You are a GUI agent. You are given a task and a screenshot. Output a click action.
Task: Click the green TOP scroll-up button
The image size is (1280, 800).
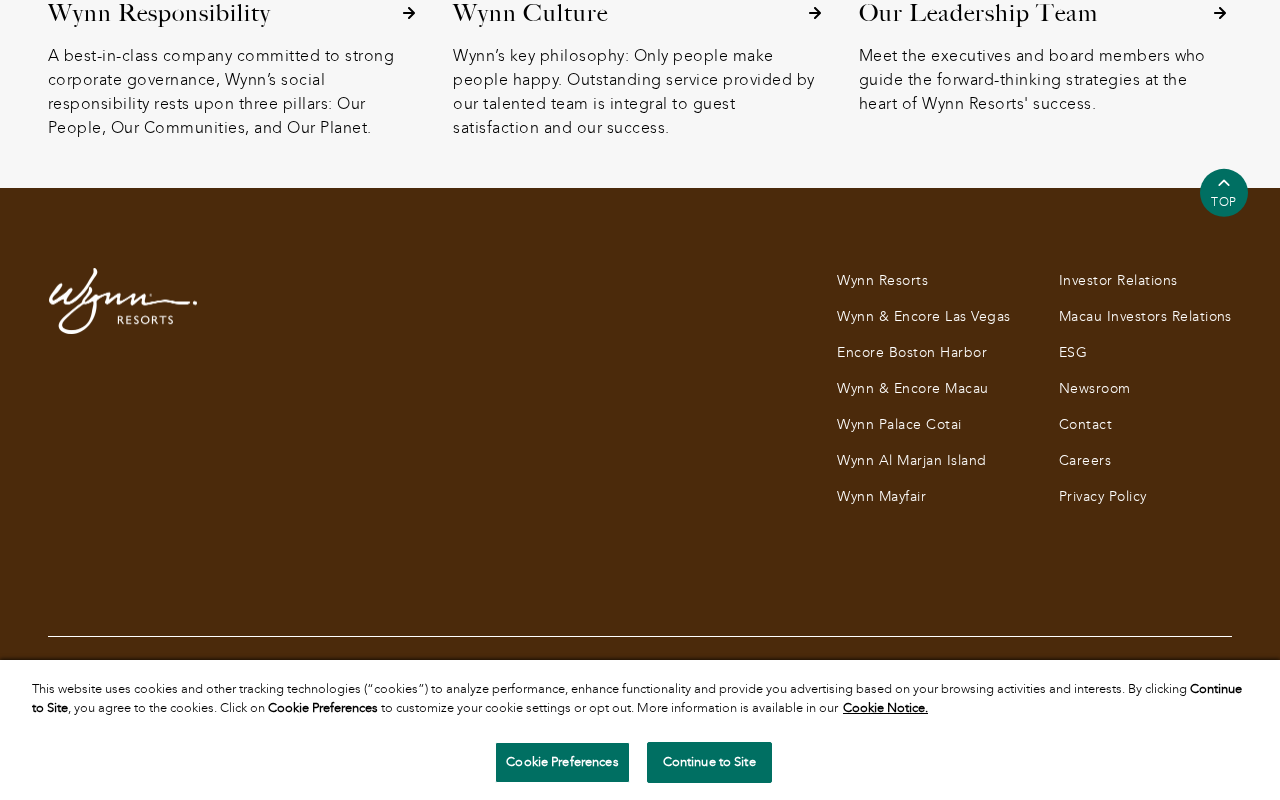1224,192
